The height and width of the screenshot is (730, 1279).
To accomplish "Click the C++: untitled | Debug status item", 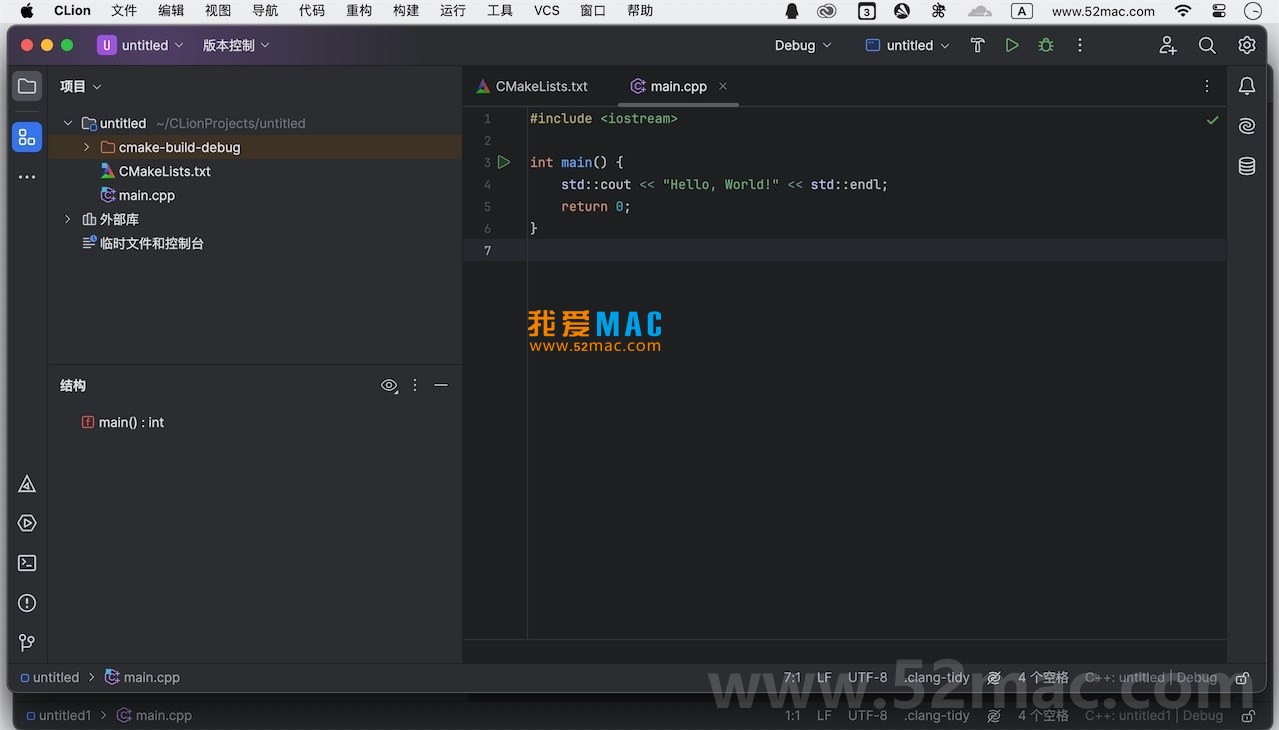I will pos(1151,678).
